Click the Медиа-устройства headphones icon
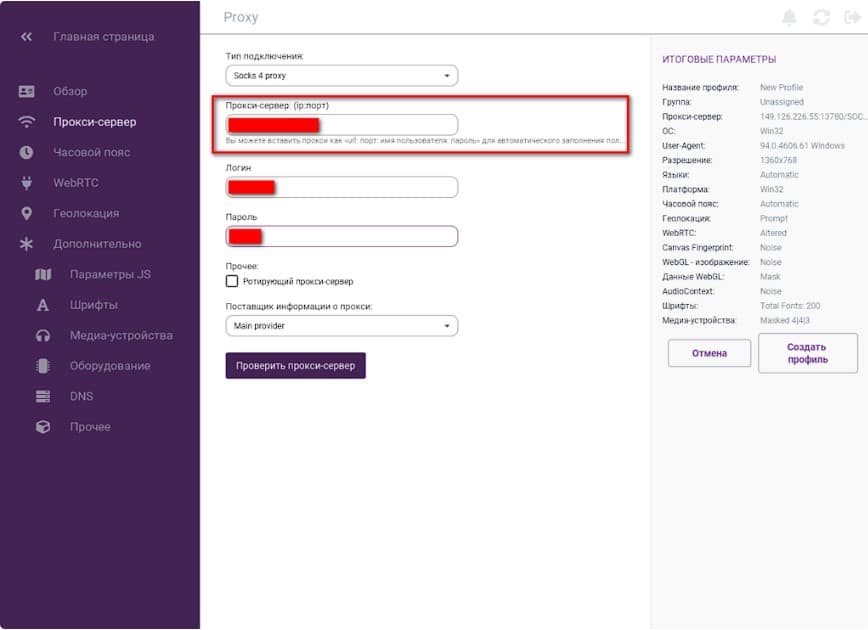This screenshot has height=630, width=868. click(43, 336)
